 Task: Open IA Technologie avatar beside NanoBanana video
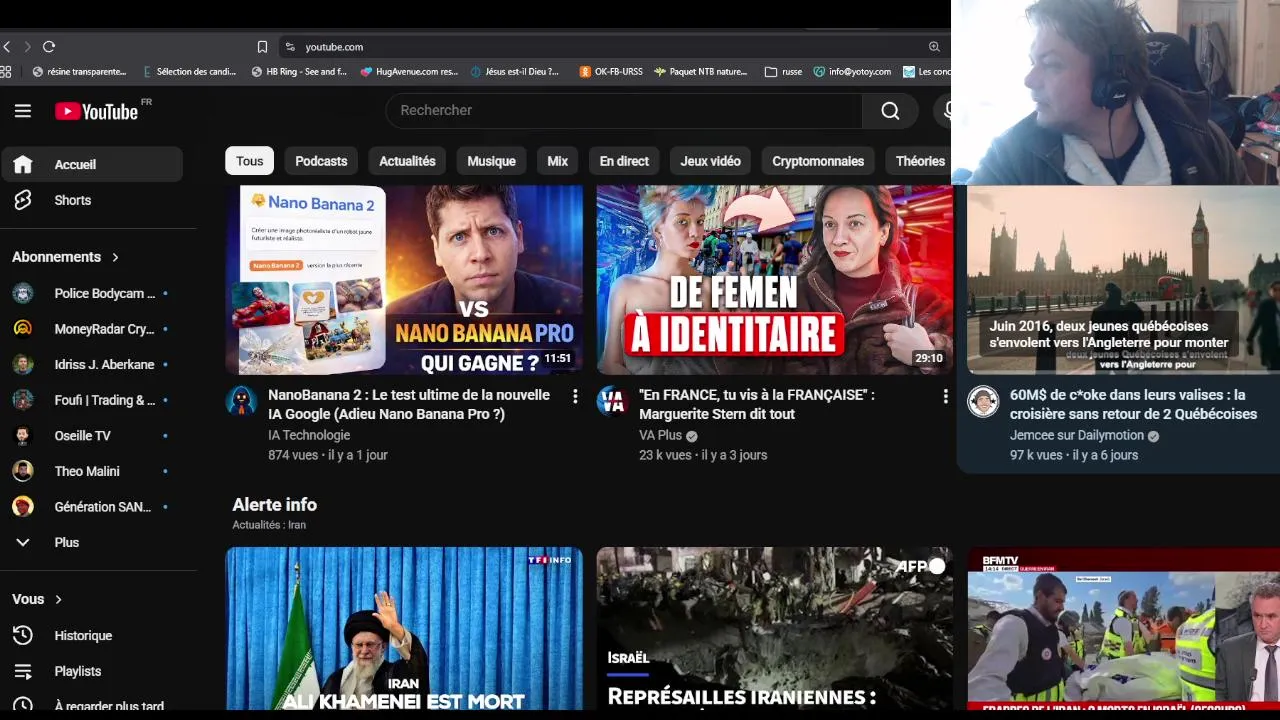point(241,401)
